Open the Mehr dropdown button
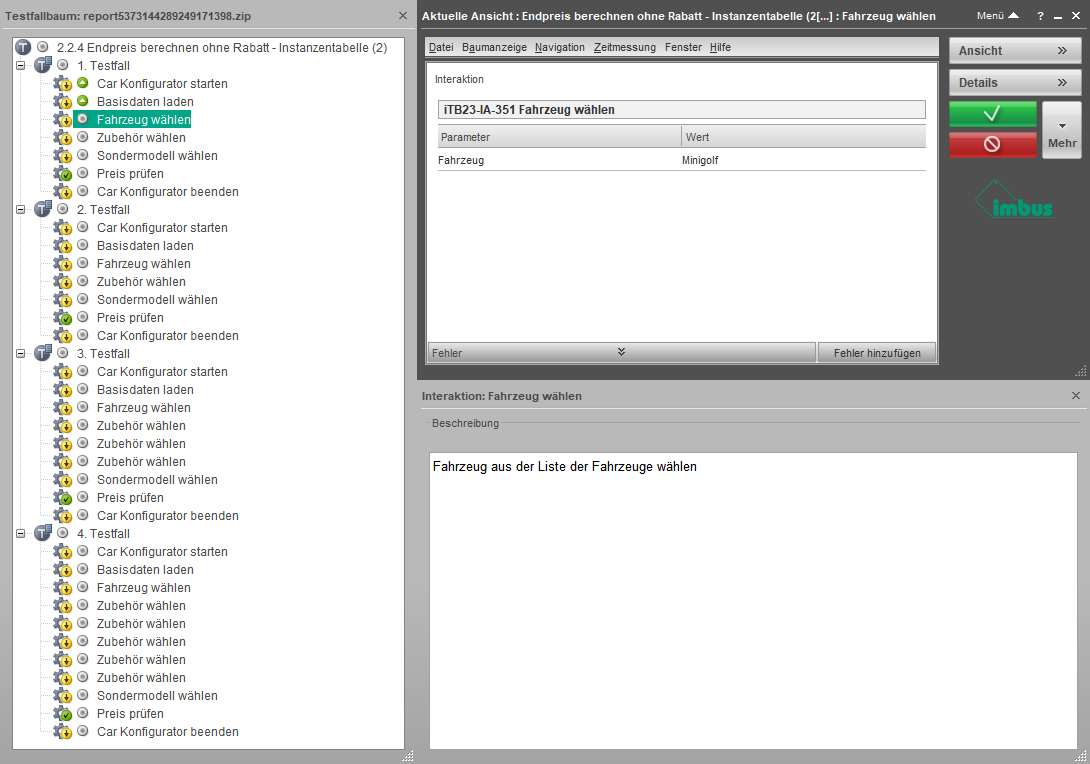Image resolution: width=1090 pixels, height=764 pixels. tap(1062, 130)
